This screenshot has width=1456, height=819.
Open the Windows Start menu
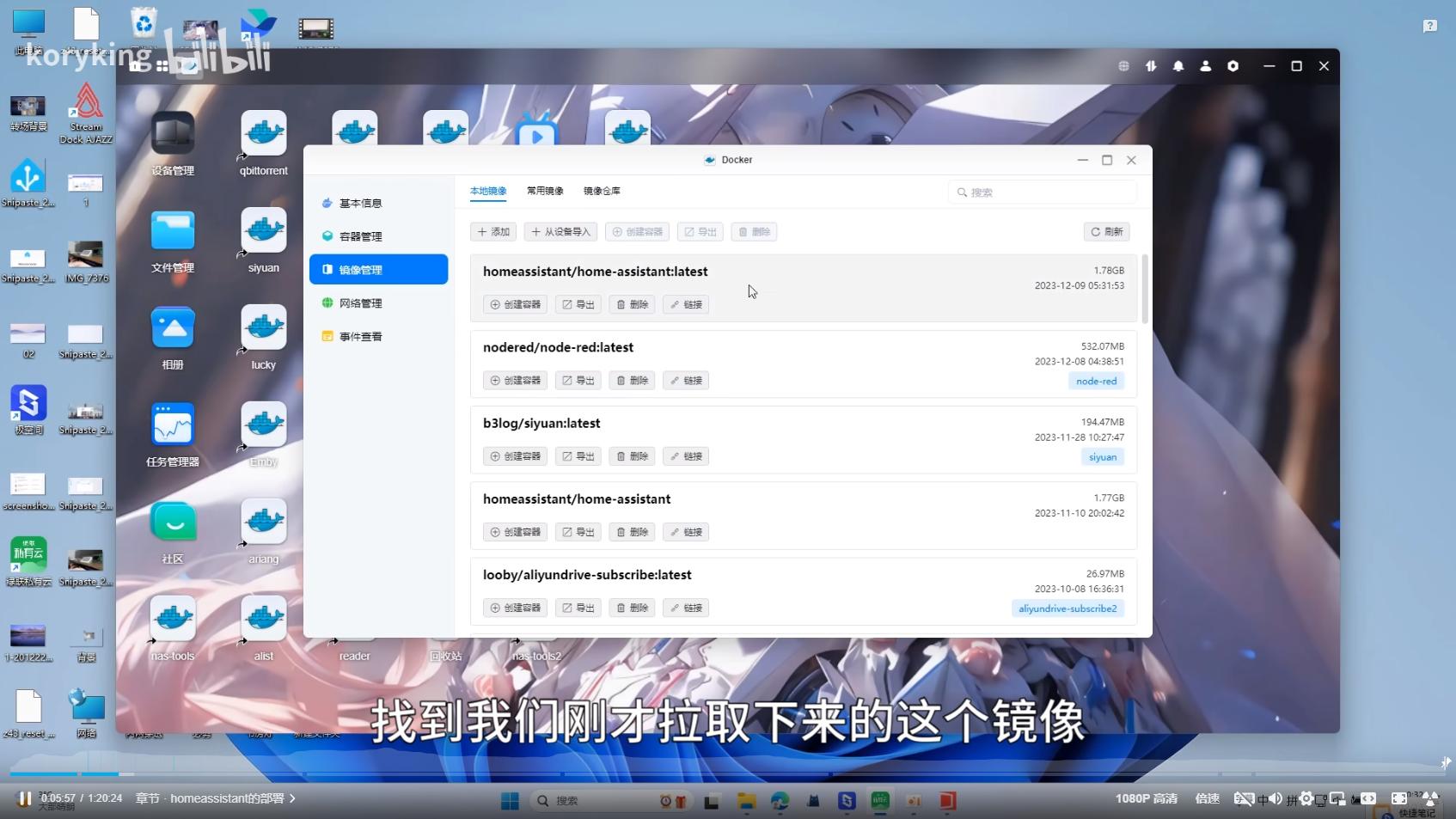coord(510,801)
